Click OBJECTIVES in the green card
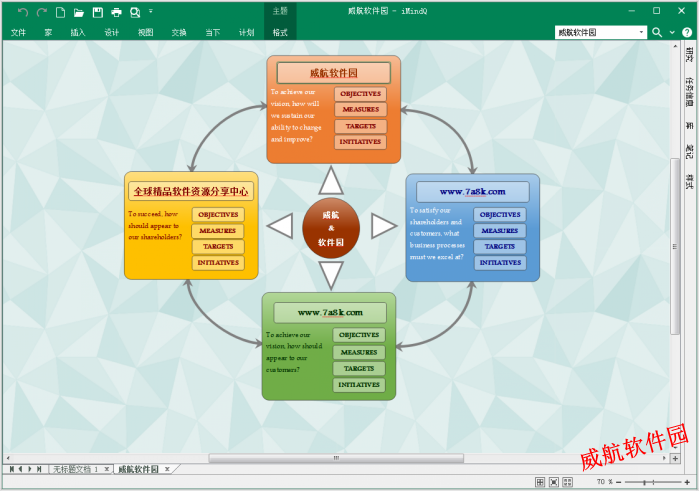The image size is (699, 491). coord(359,335)
